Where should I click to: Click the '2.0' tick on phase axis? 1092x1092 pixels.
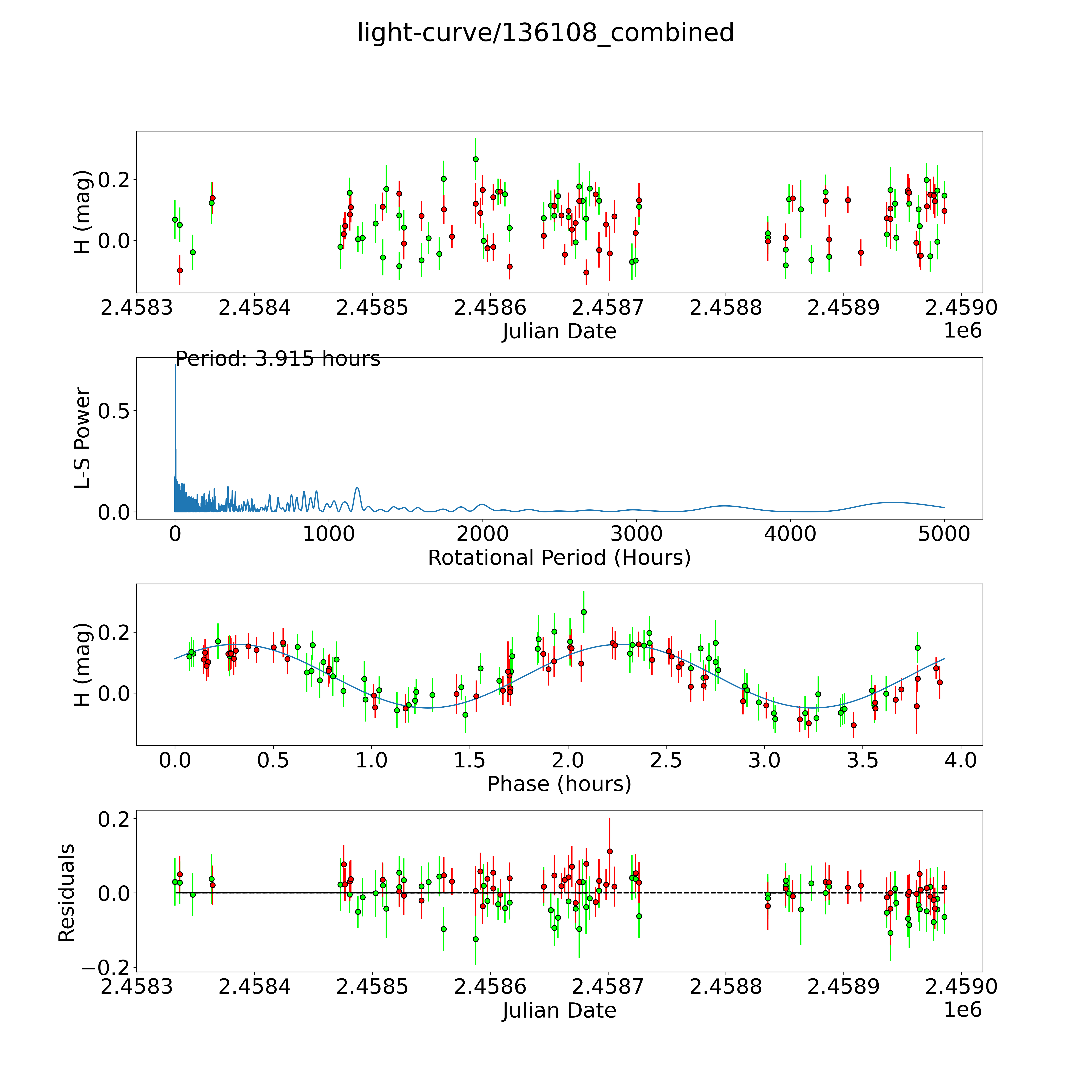tap(568, 760)
